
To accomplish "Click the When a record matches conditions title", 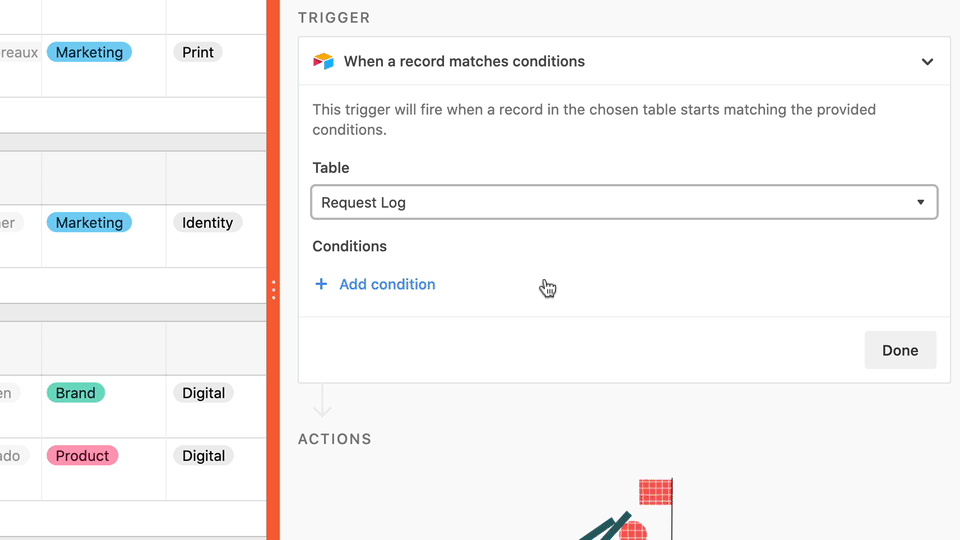I will (x=464, y=61).
